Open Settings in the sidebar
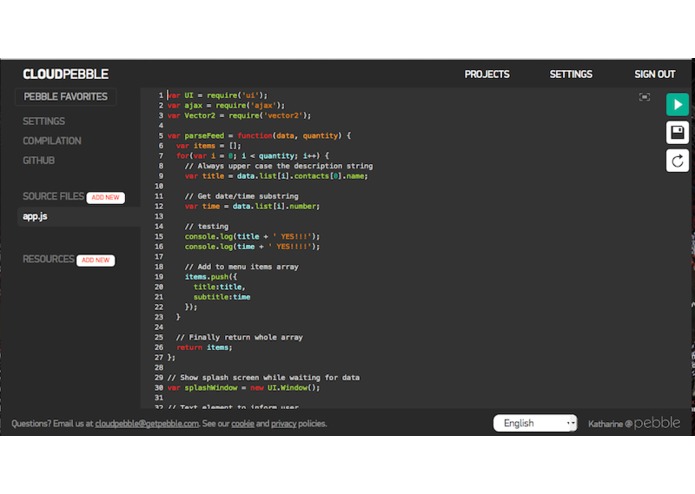695x494 pixels. point(44,121)
